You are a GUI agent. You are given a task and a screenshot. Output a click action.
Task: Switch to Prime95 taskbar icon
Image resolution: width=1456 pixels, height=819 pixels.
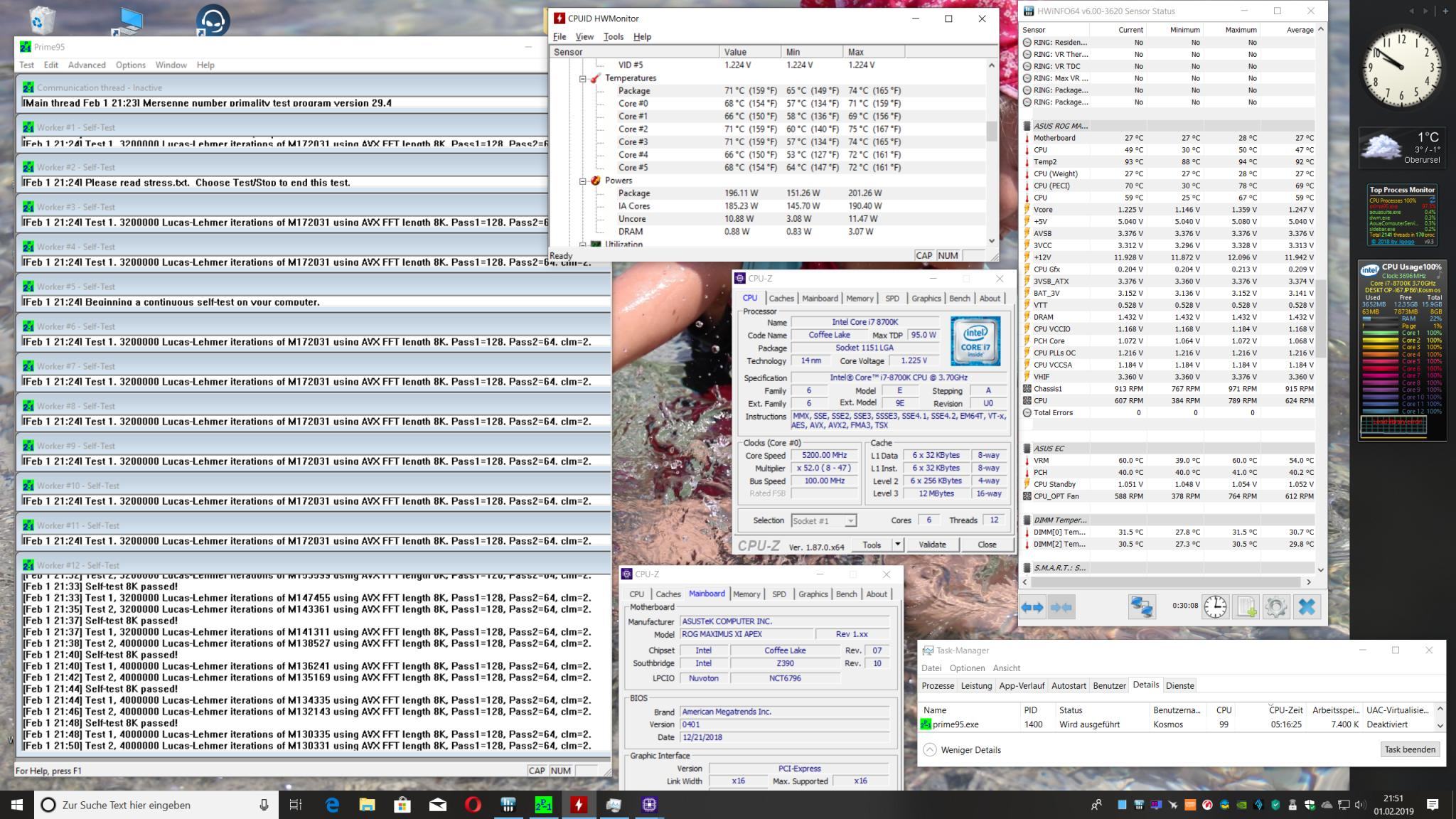[x=543, y=805]
